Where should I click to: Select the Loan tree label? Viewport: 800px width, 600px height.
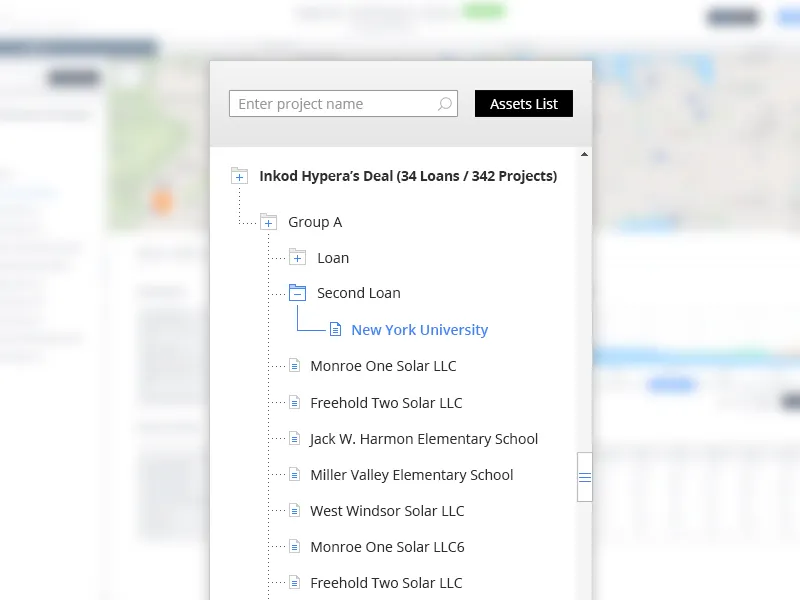click(333, 258)
